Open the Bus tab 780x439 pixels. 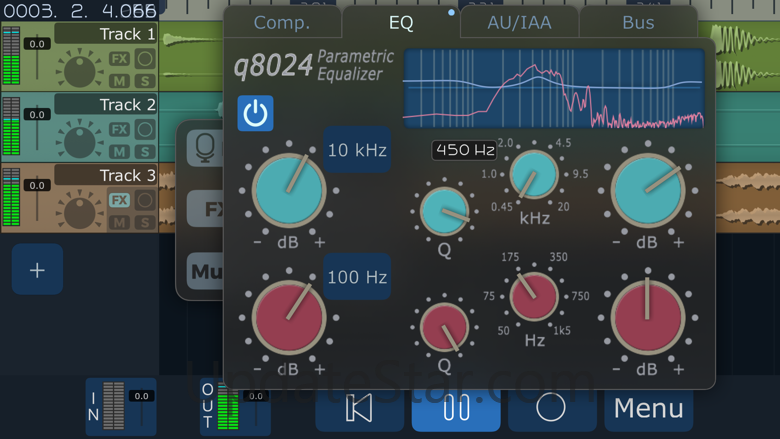[638, 22]
